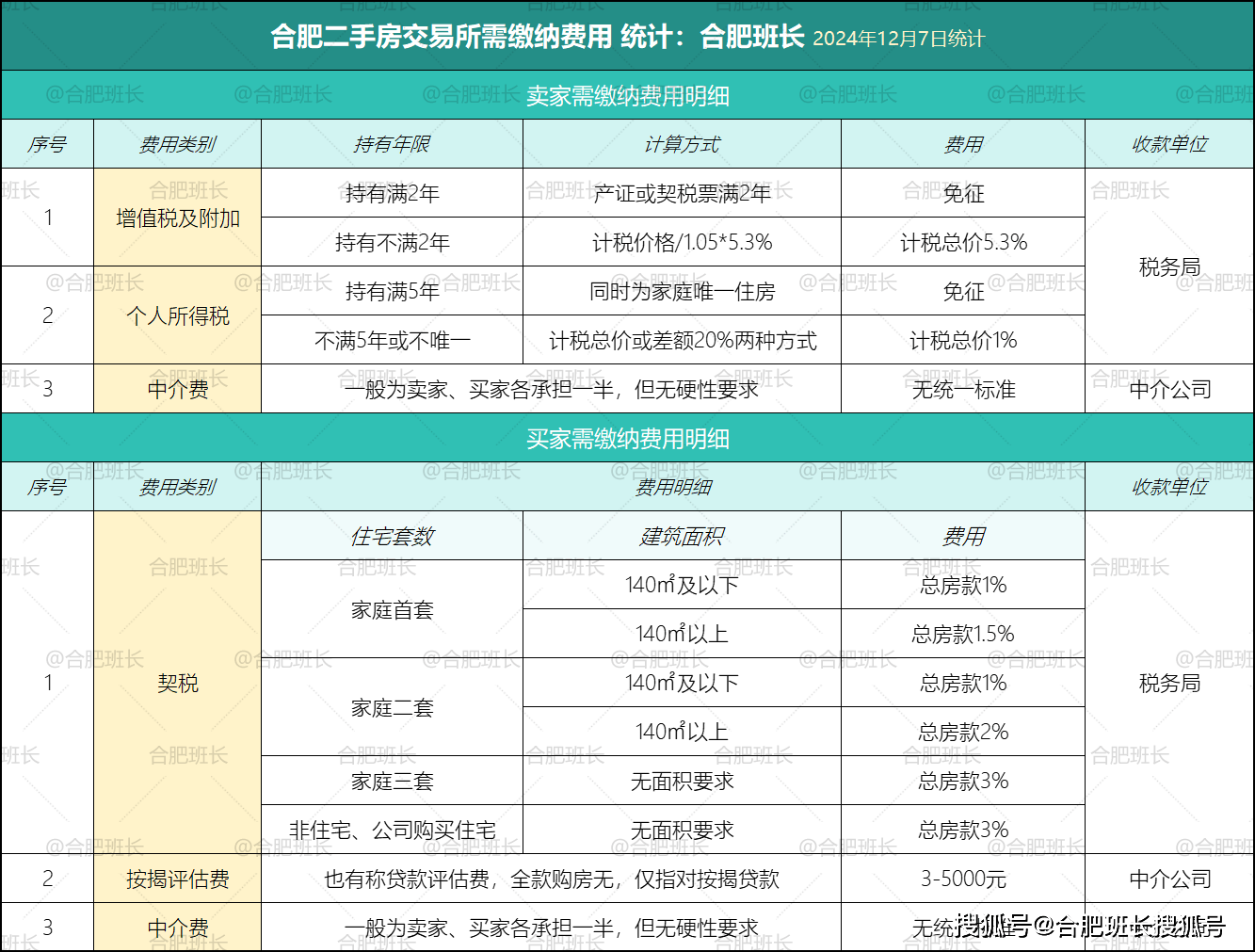Screen dimensions: 1255x952
Task: Click 免征 in the 持有满5年 row
Action: [x=963, y=291]
